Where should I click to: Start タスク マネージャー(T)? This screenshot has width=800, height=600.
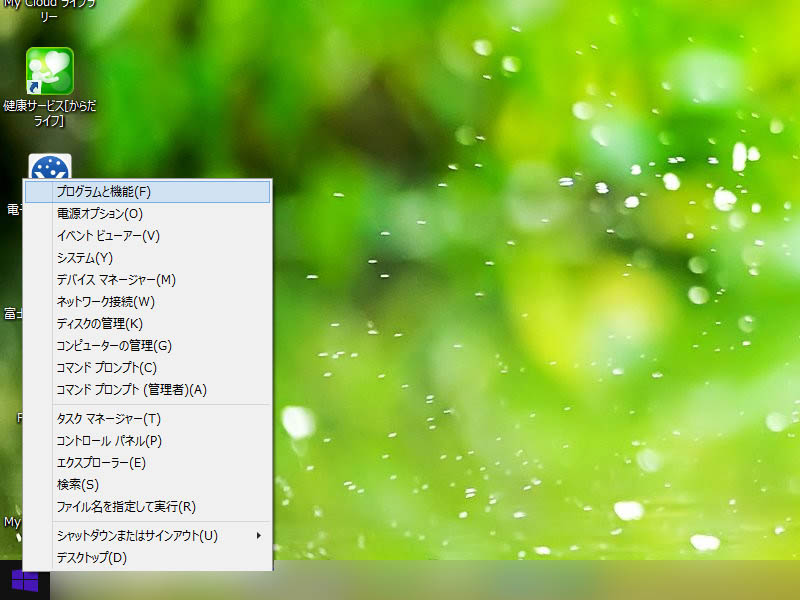108,418
